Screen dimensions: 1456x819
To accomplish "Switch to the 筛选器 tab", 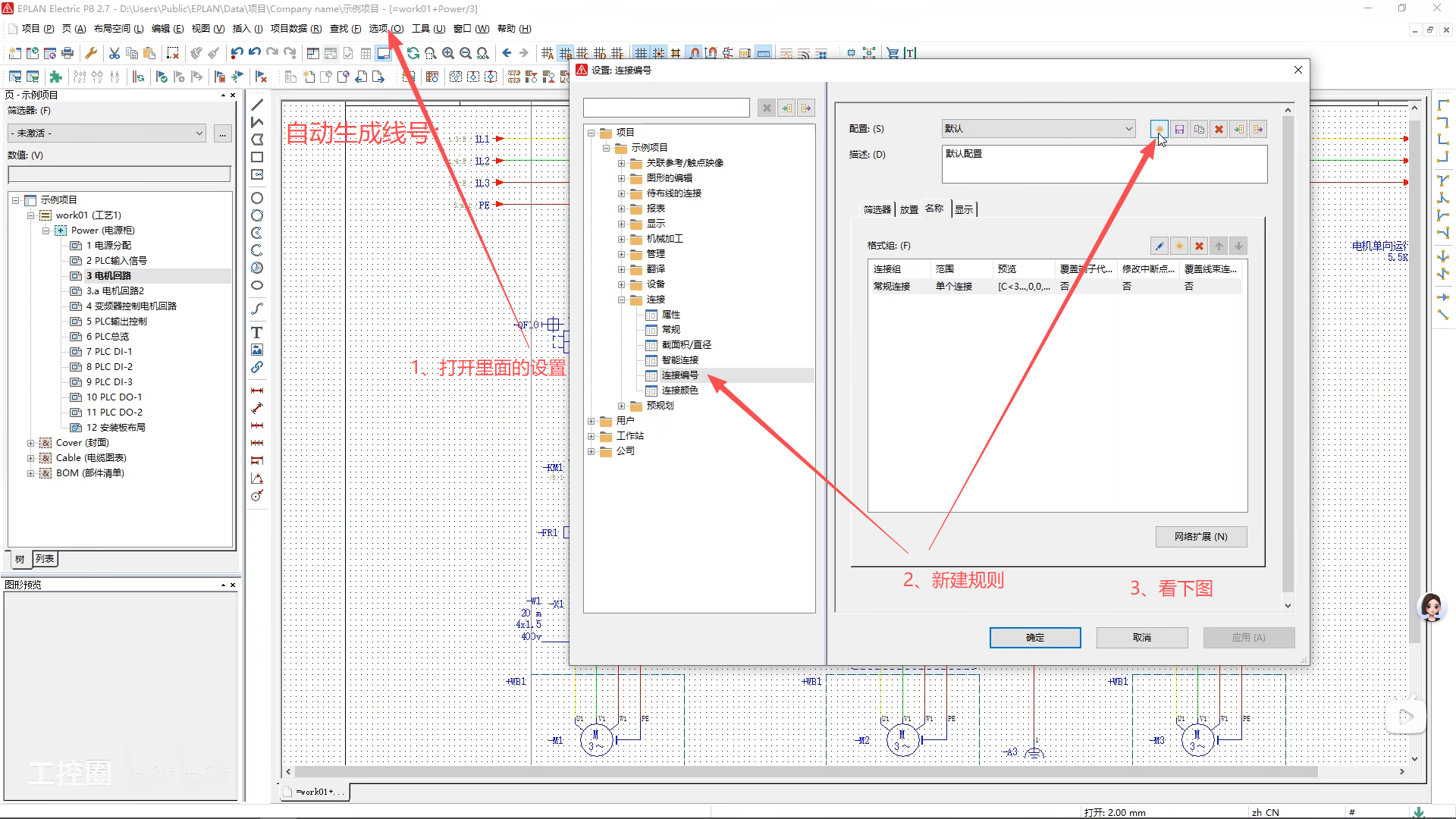I will pyautogui.click(x=877, y=209).
